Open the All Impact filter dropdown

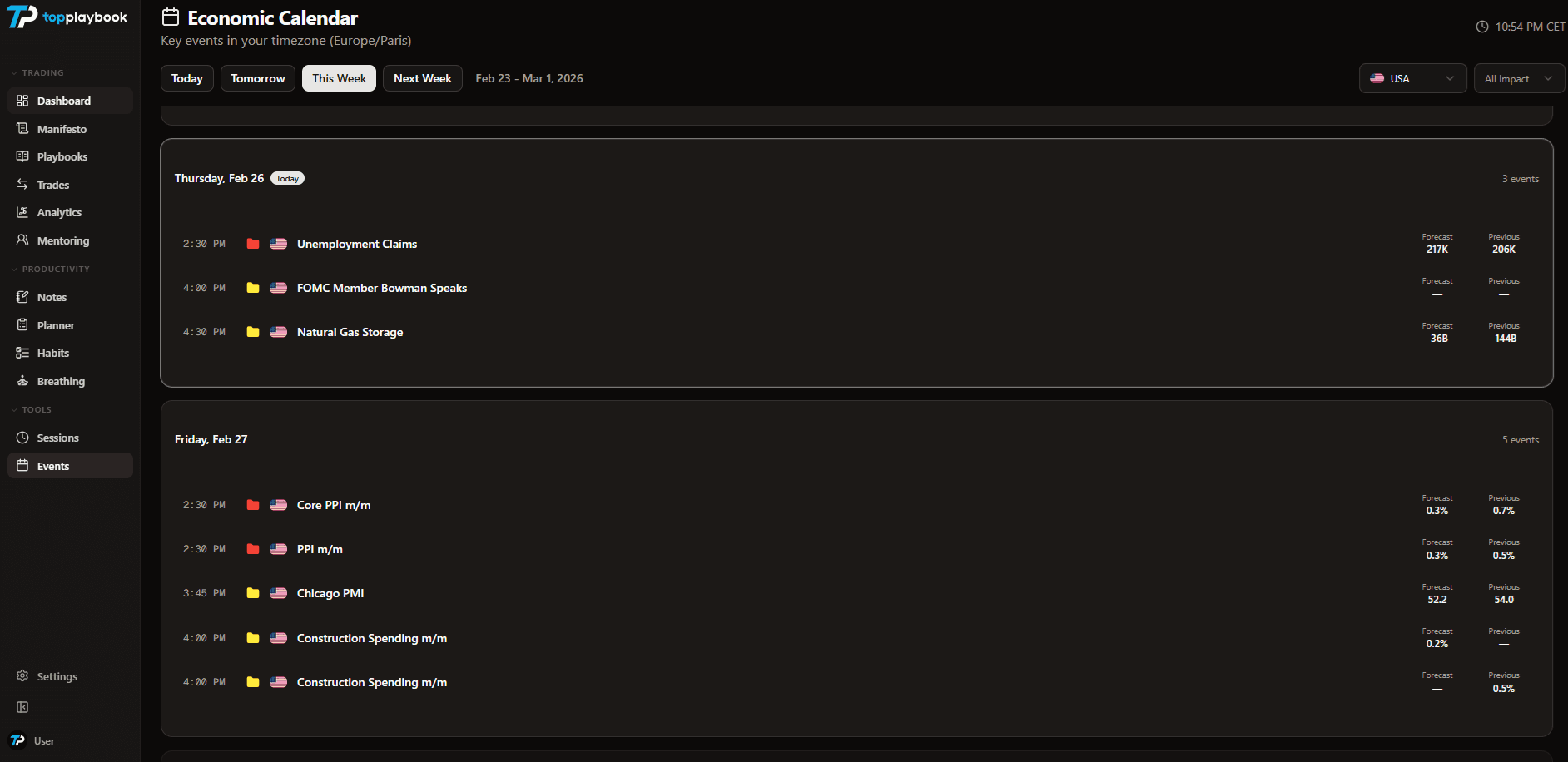[x=1518, y=78]
